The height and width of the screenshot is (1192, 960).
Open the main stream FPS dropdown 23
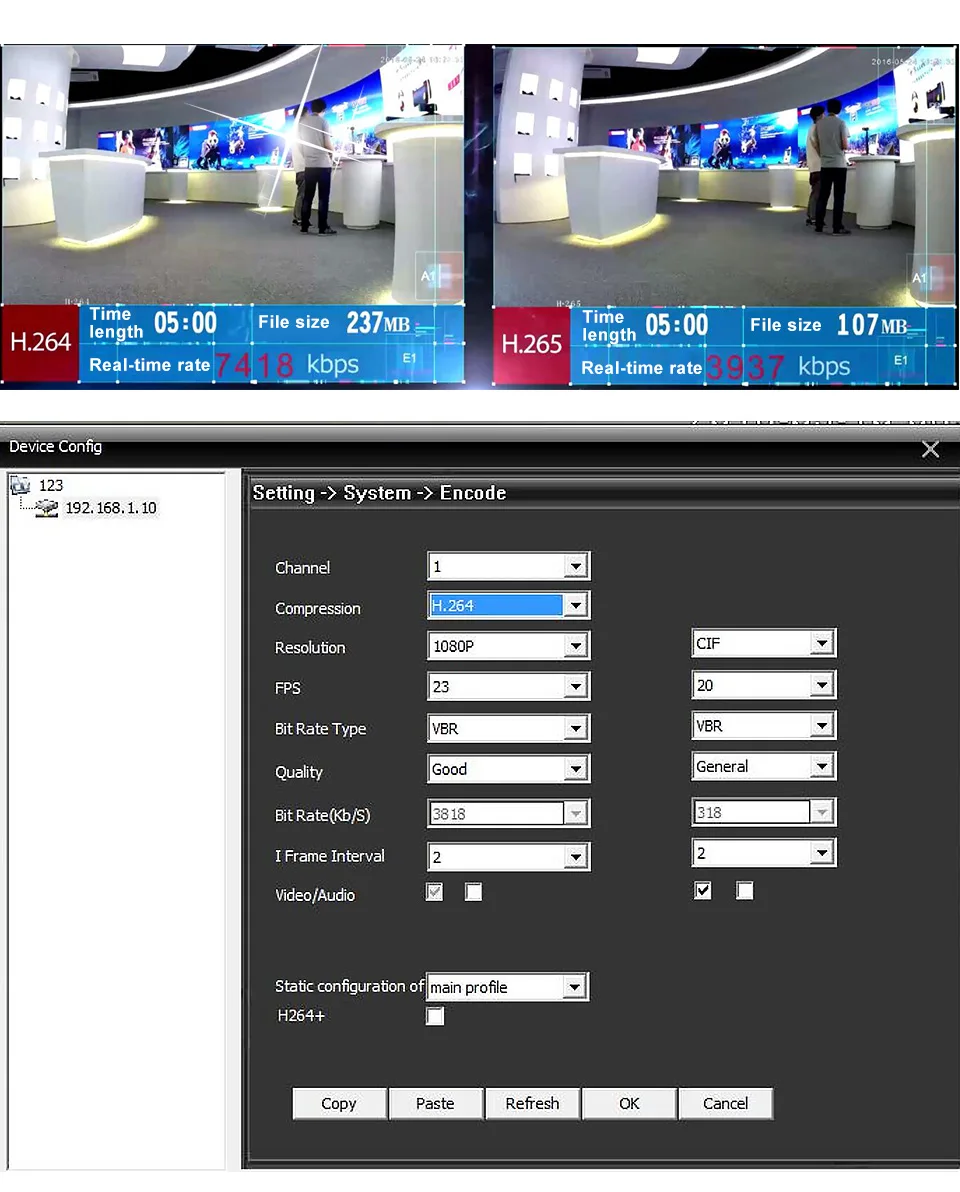pos(509,687)
